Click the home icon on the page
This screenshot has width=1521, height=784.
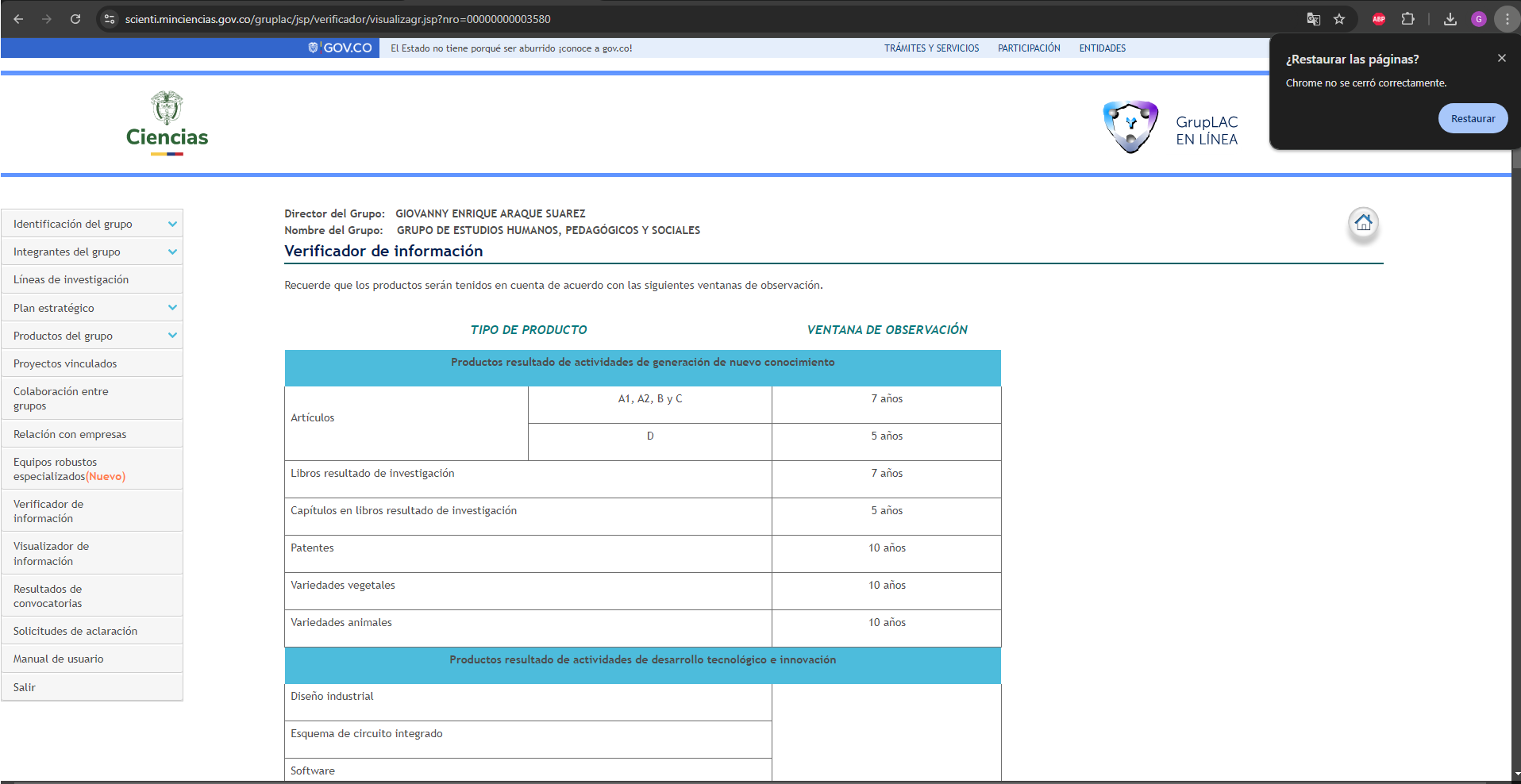(x=1363, y=223)
